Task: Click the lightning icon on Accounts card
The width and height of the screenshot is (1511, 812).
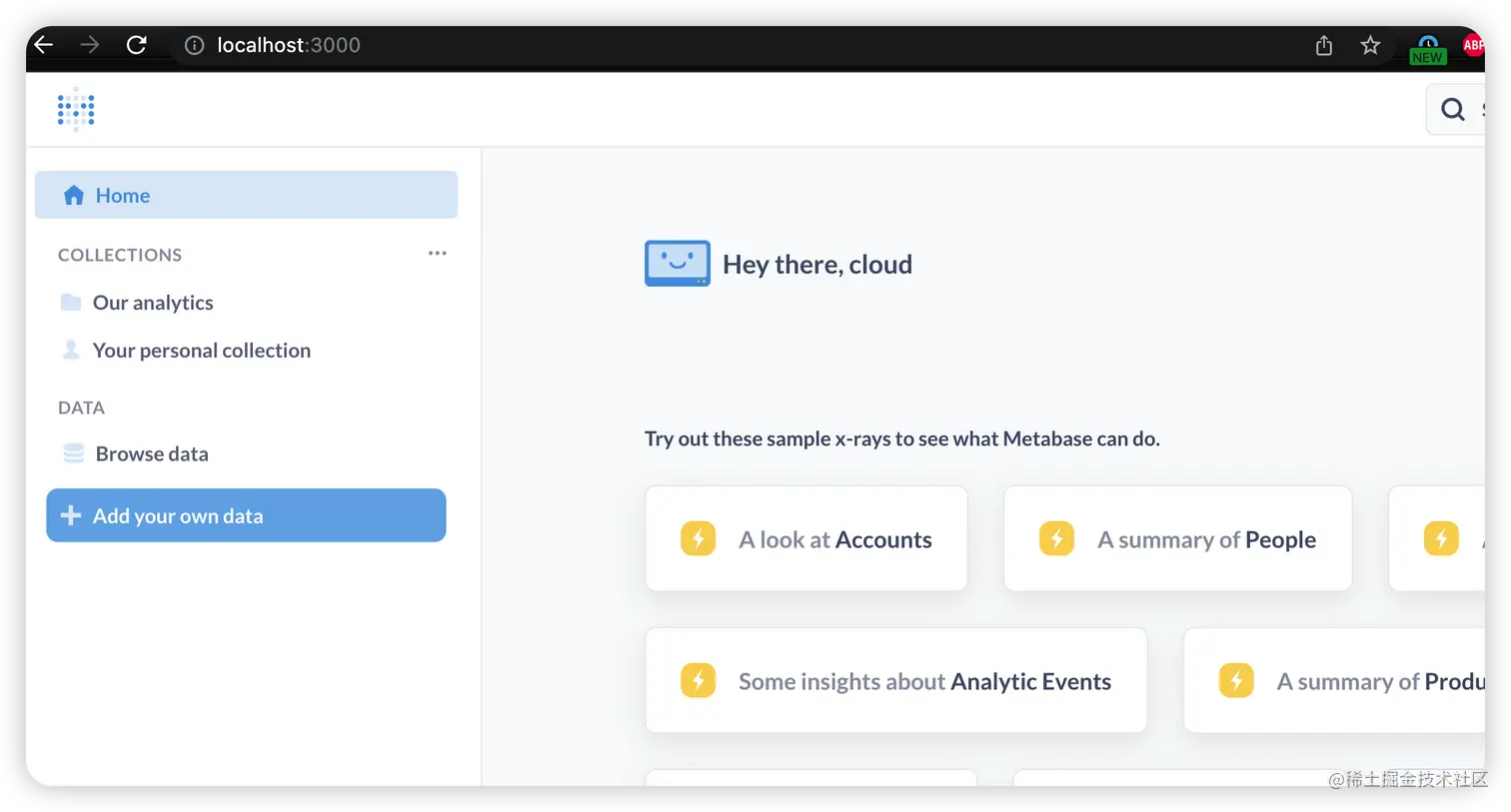Action: point(699,539)
